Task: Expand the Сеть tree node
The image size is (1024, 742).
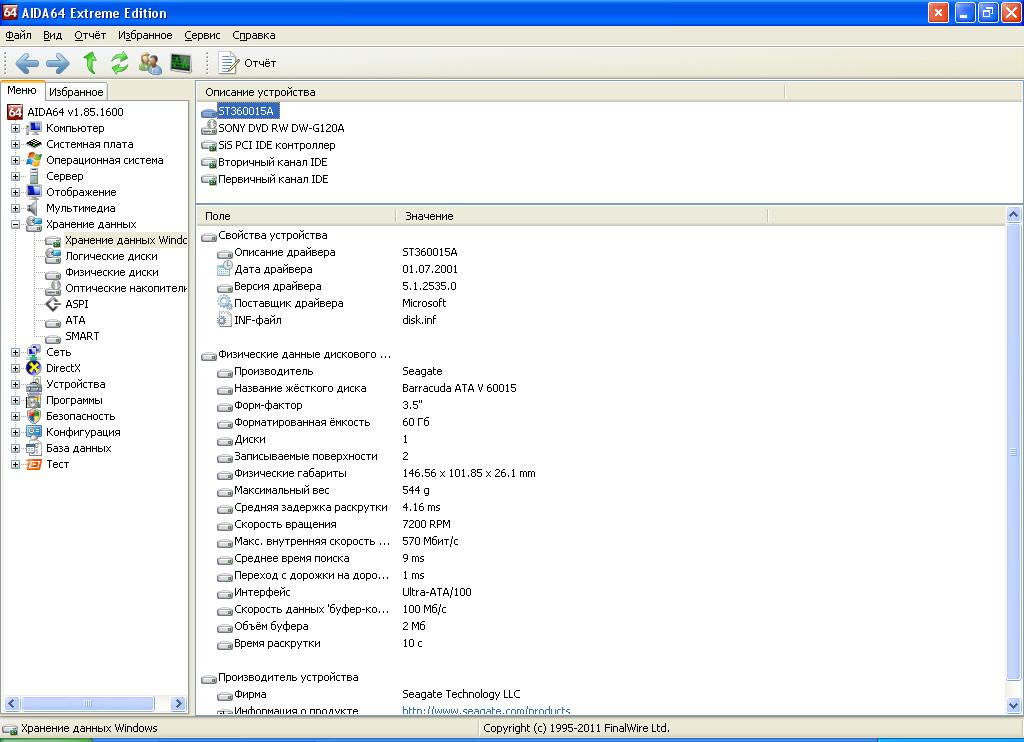Action: click(15, 352)
